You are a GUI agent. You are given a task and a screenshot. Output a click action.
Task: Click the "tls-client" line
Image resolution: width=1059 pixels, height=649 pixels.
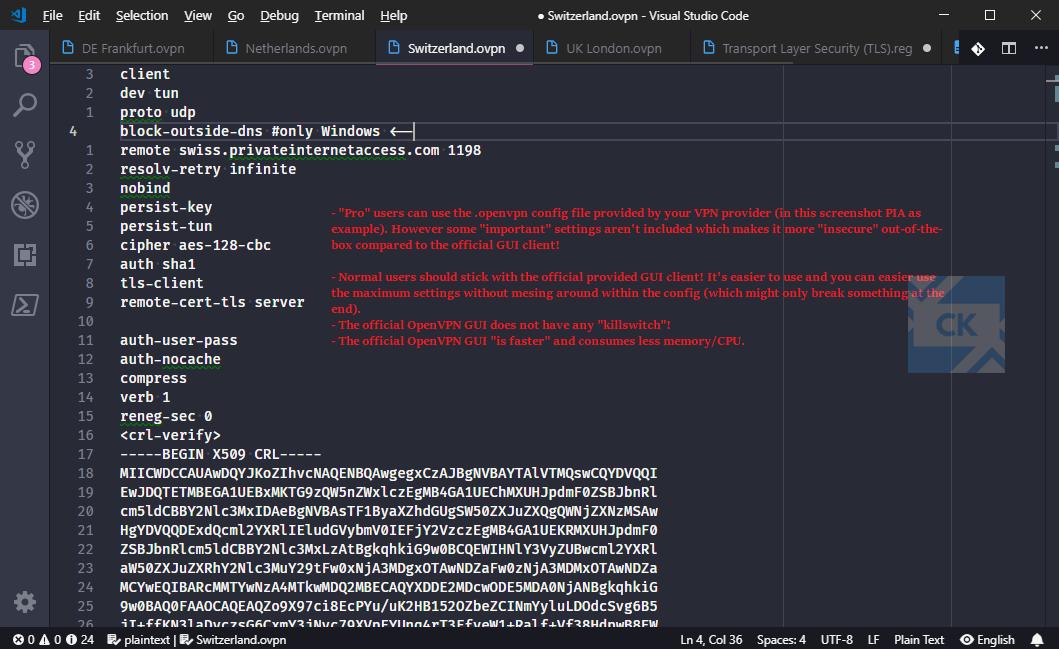click(x=161, y=283)
